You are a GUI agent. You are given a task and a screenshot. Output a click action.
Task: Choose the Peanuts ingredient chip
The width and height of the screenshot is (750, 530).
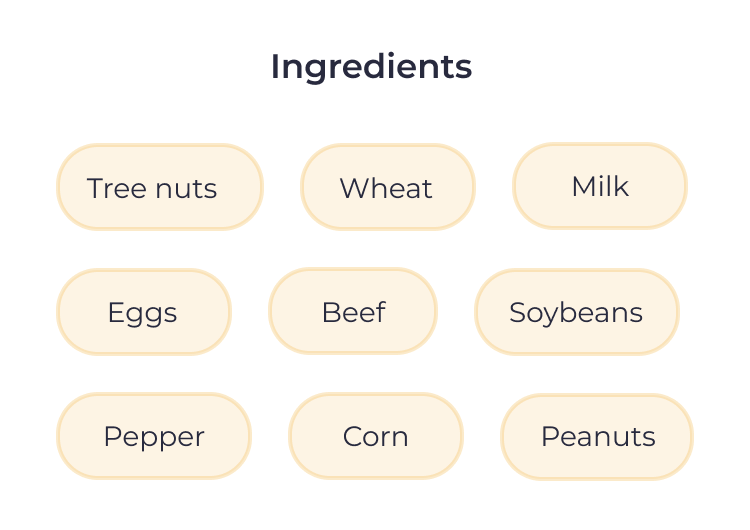[x=597, y=437]
